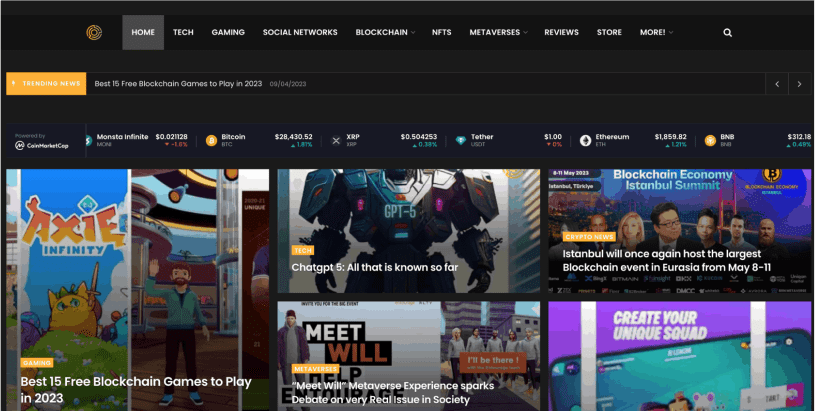Open the NFTS menu item
This screenshot has width=815, height=412.
(441, 32)
